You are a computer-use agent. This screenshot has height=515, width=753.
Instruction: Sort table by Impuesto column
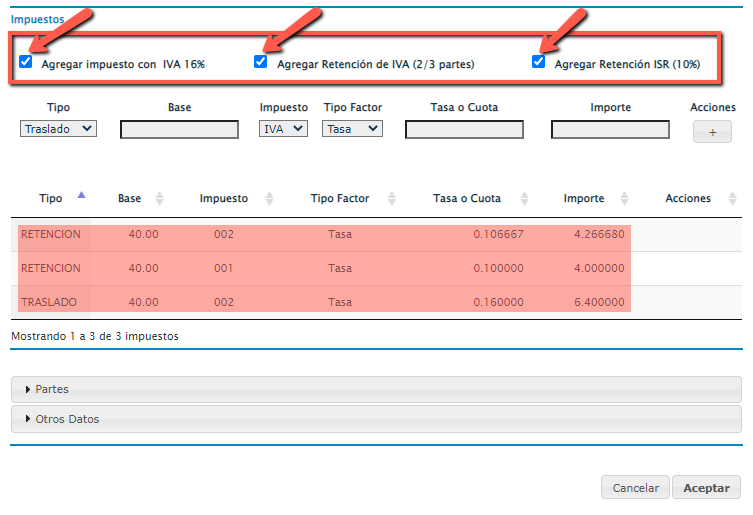pos(269,199)
